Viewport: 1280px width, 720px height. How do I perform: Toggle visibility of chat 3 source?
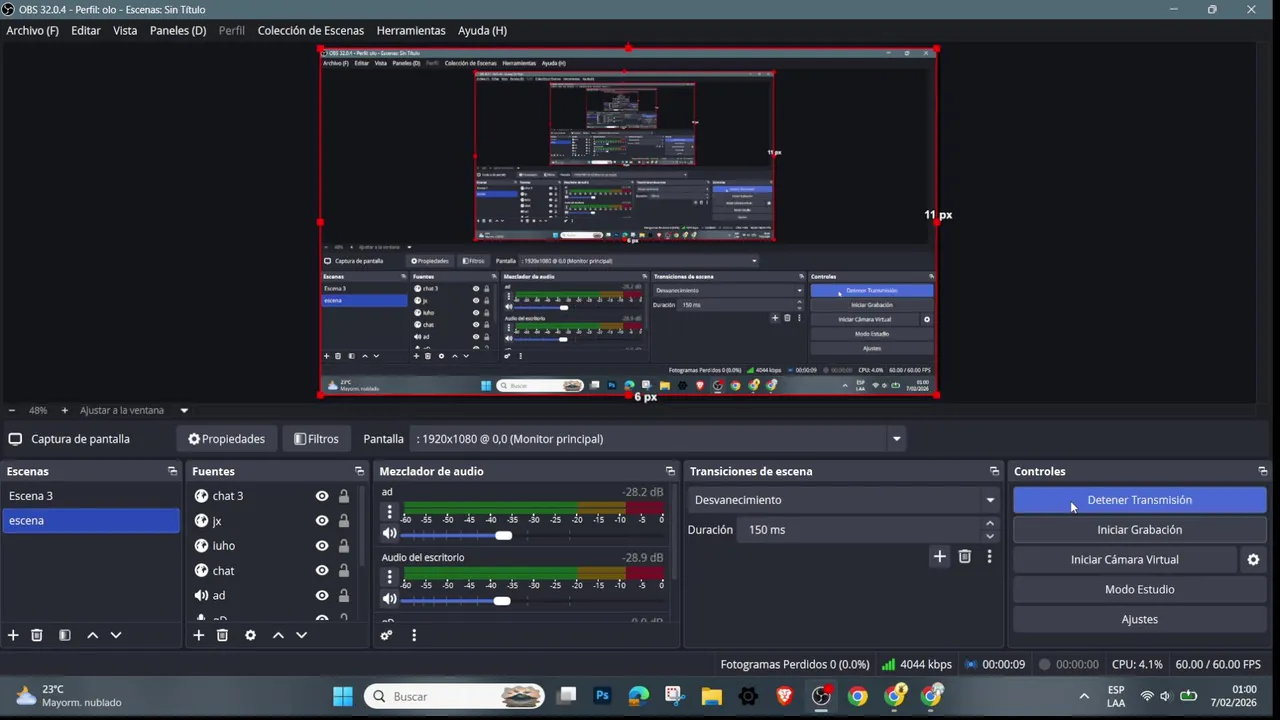click(x=322, y=496)
